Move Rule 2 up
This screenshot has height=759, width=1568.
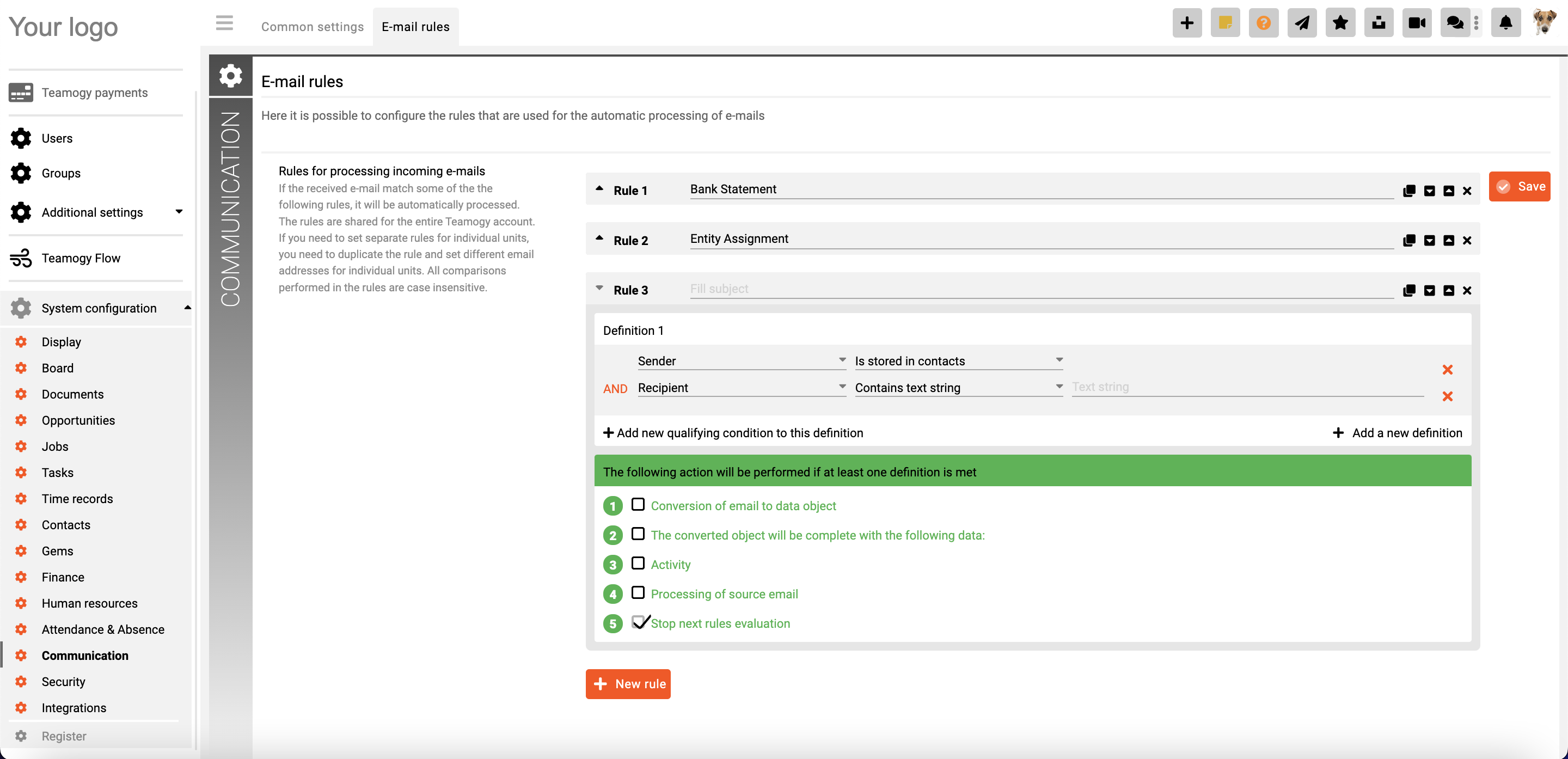[x=1448, y=241]
